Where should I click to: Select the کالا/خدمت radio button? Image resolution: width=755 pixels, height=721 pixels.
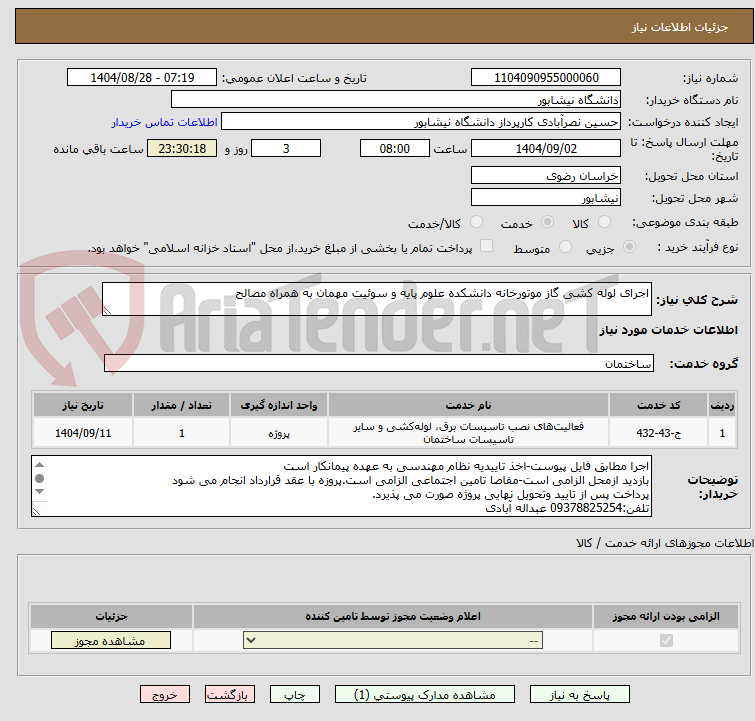click(x=476, y=222)
